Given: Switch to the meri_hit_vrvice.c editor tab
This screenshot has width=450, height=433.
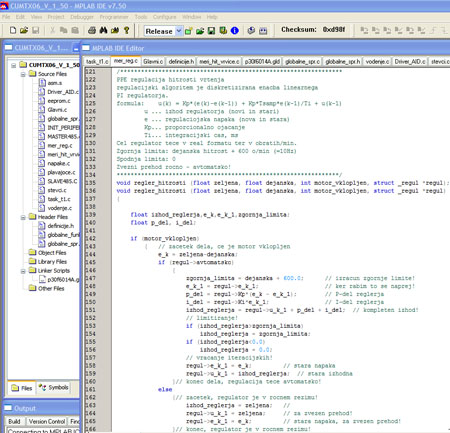Looking at the screenshot, I should coord(219,62).
